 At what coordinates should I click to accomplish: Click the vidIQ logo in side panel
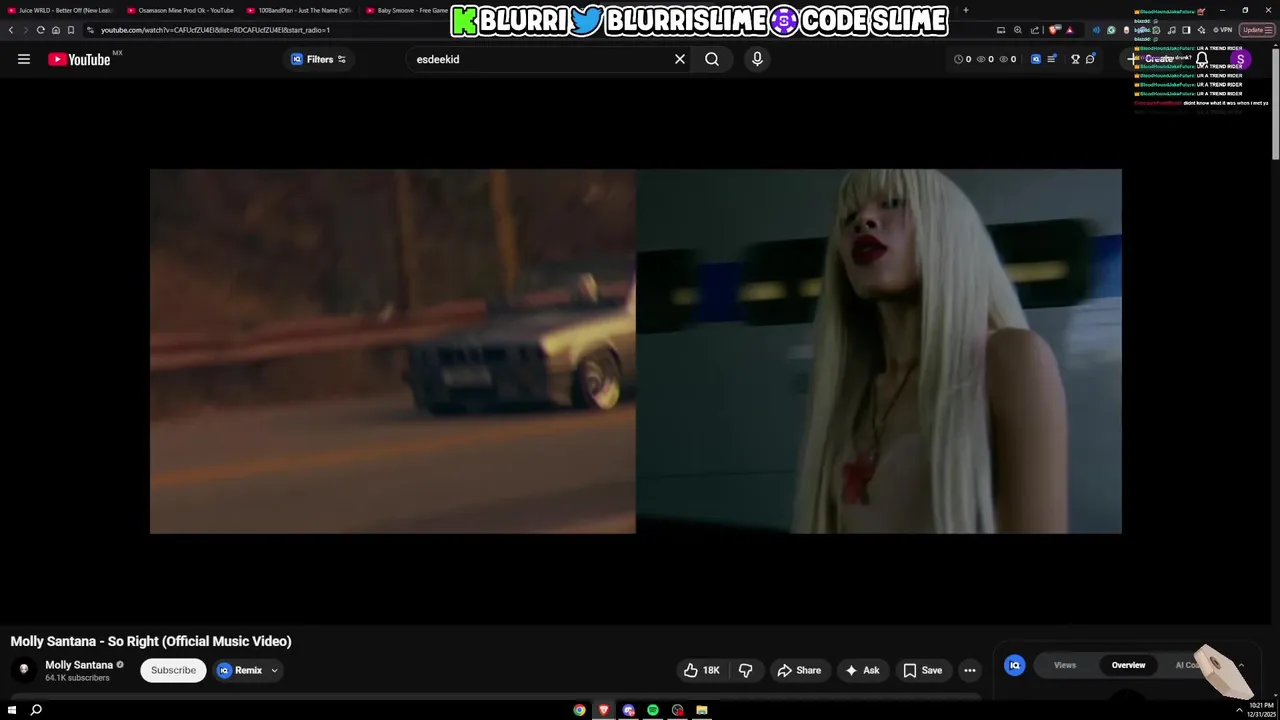point(1014,665)
